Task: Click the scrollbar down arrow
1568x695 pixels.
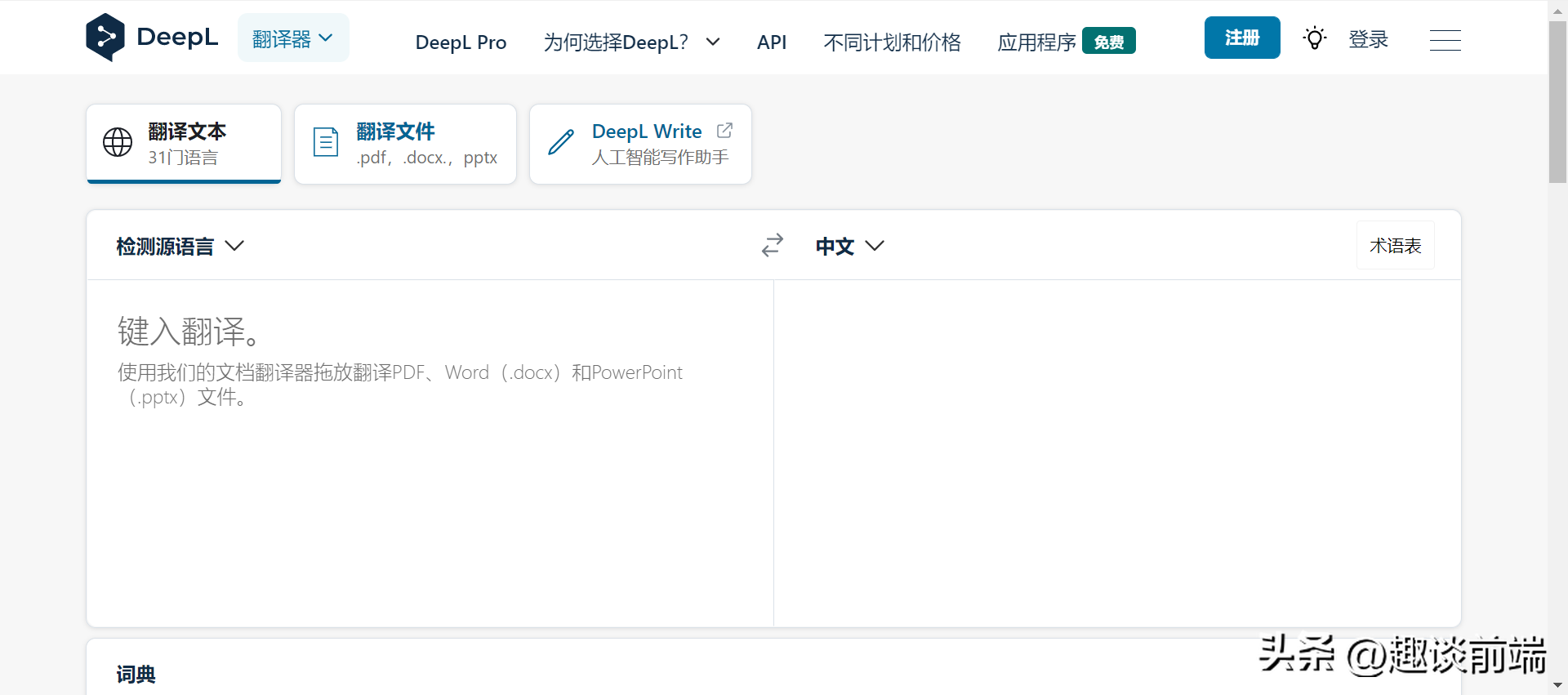Action: coord(1558,685)
